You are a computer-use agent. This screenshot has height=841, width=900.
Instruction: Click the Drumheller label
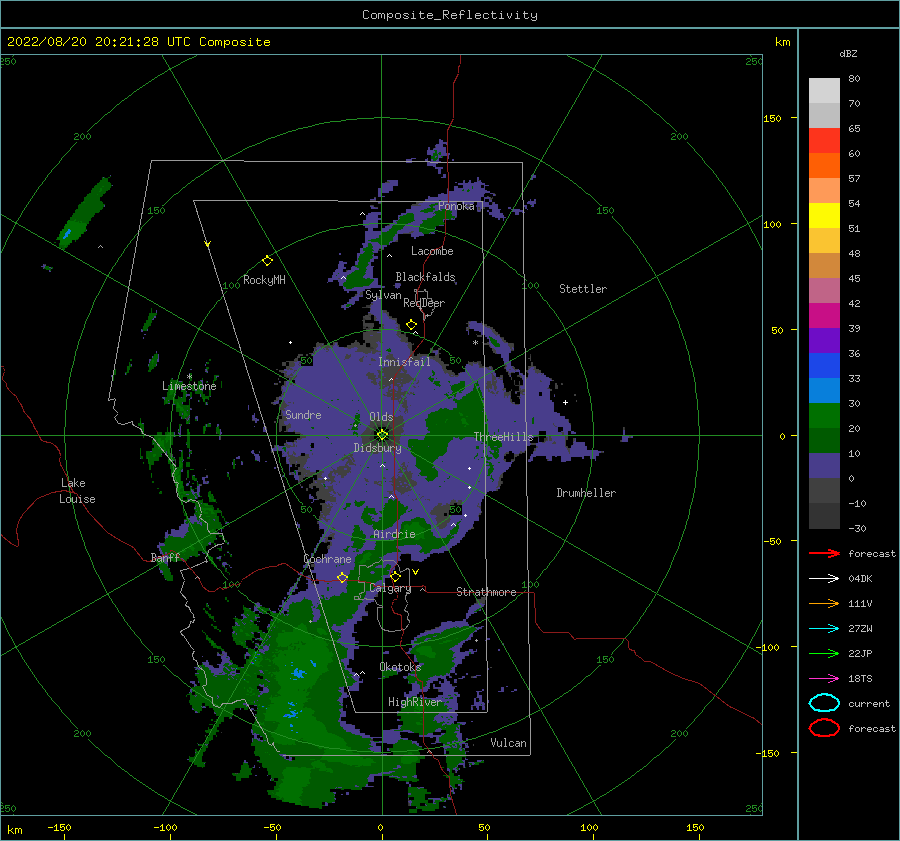click(x=586, y=493)
